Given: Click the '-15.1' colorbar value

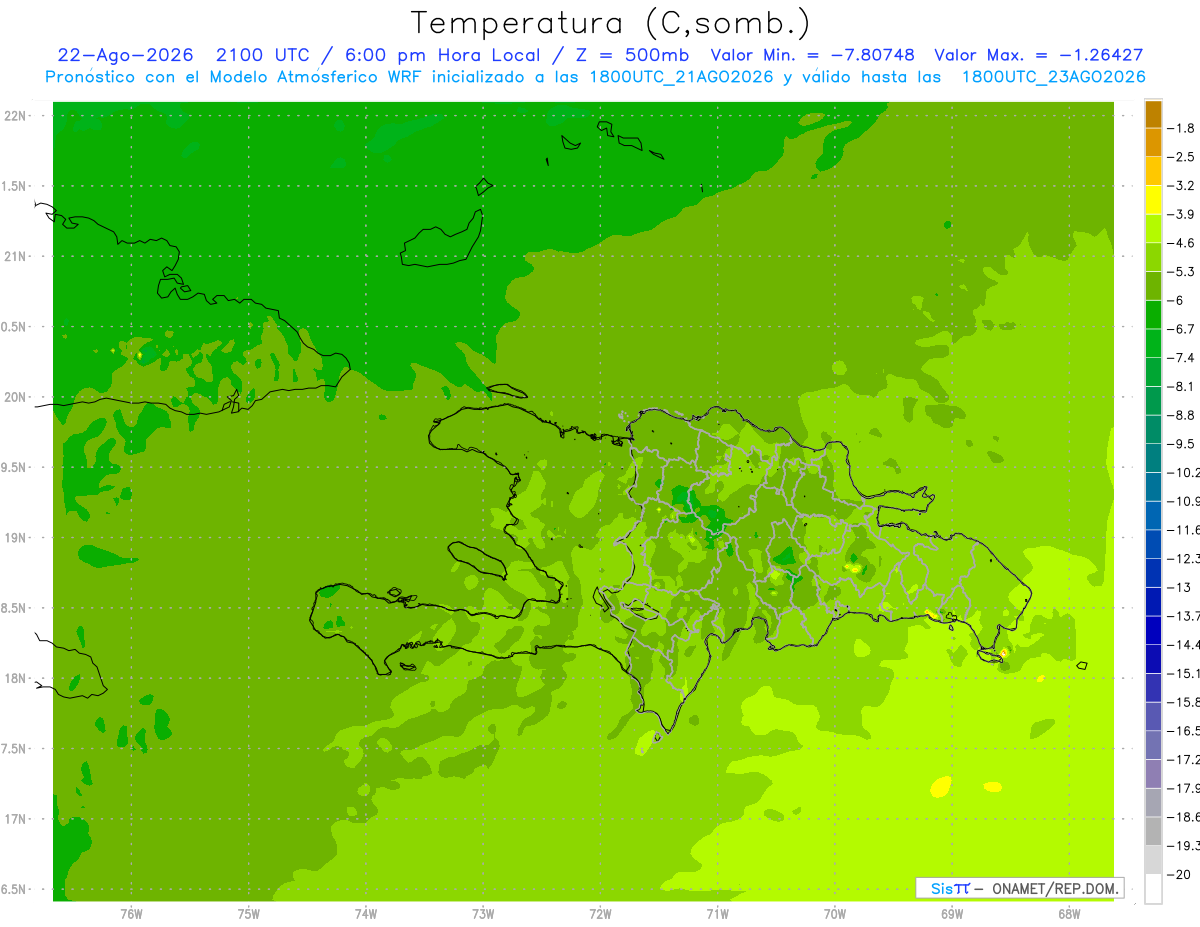Looking at the screenshot, I should pyautogui.click(x=1184, y=673).
